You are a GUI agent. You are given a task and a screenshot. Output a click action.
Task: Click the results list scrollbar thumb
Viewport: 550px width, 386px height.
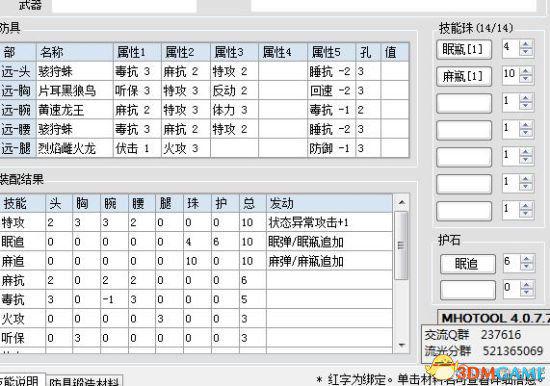point(402,245)
